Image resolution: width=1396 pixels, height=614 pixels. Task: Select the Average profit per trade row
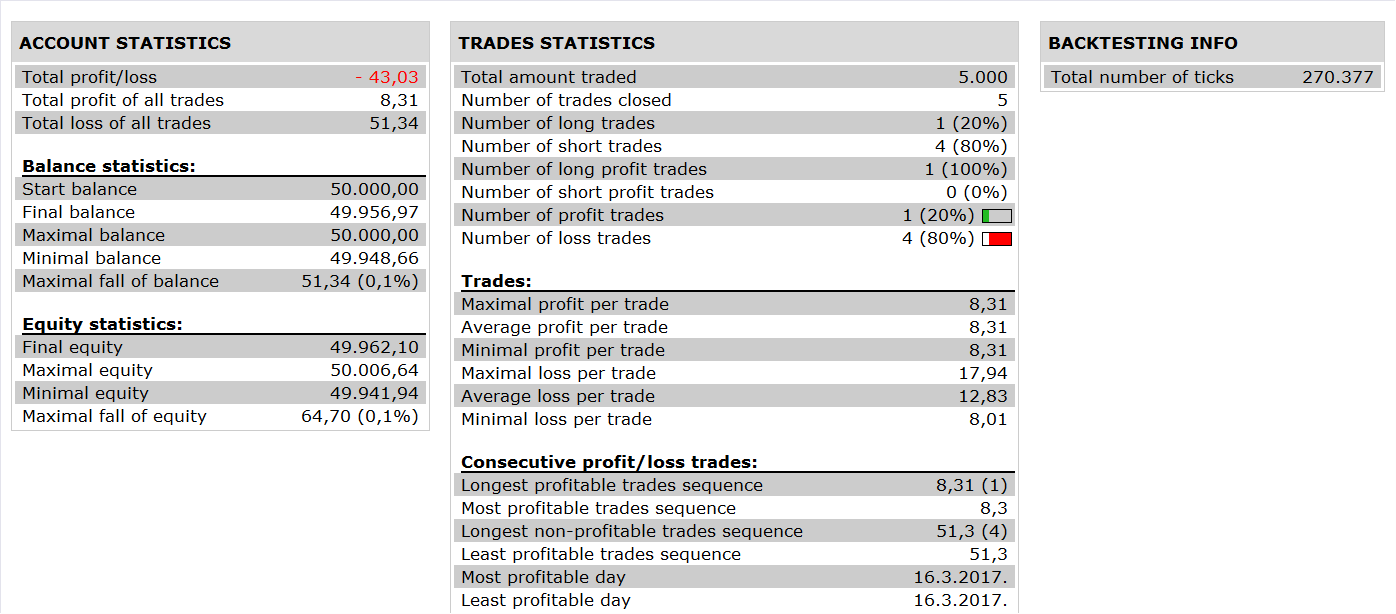pyautogui.click(x=734, y=327)
